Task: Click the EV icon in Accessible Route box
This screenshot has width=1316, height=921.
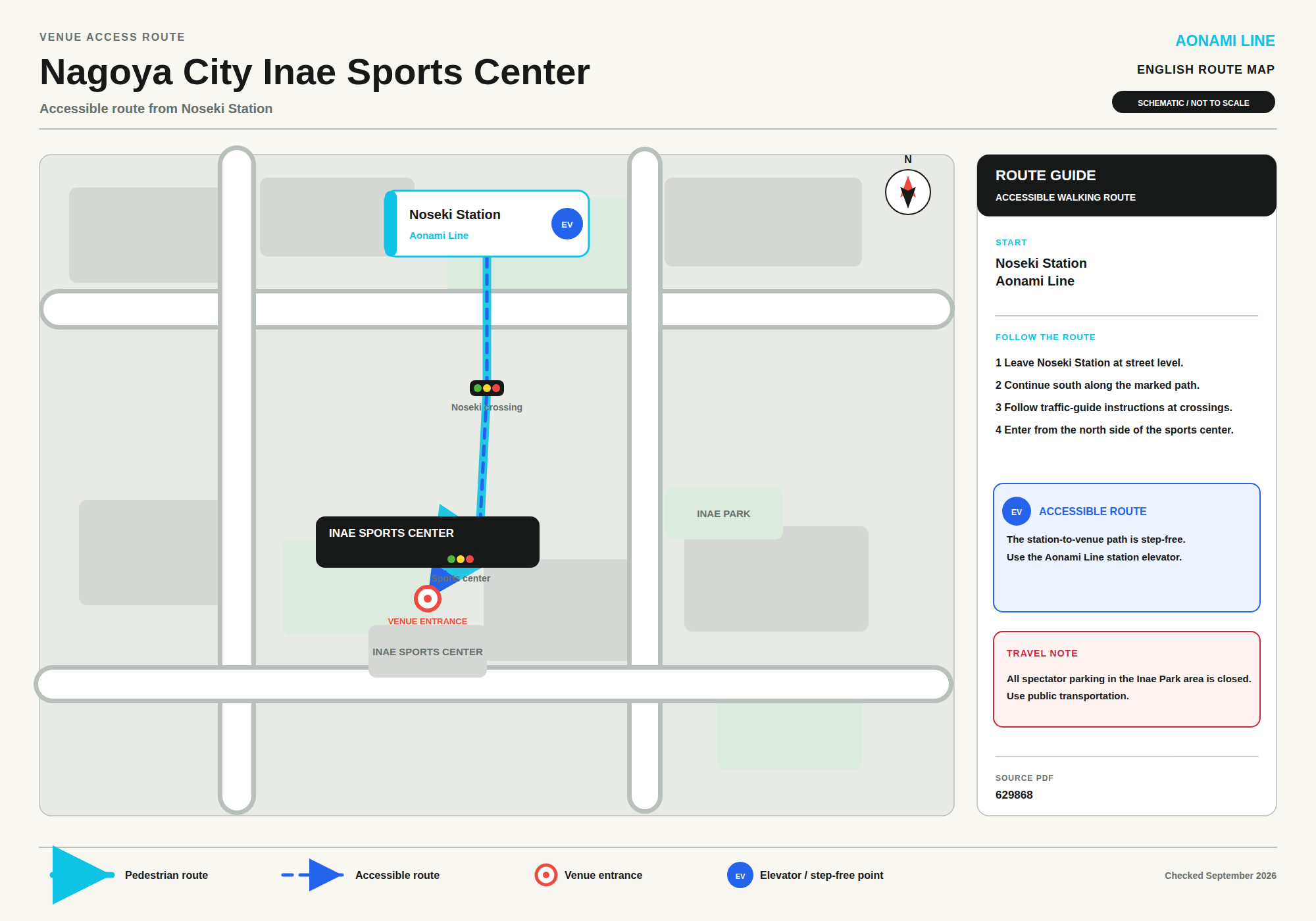Action: pos(1017,511)
